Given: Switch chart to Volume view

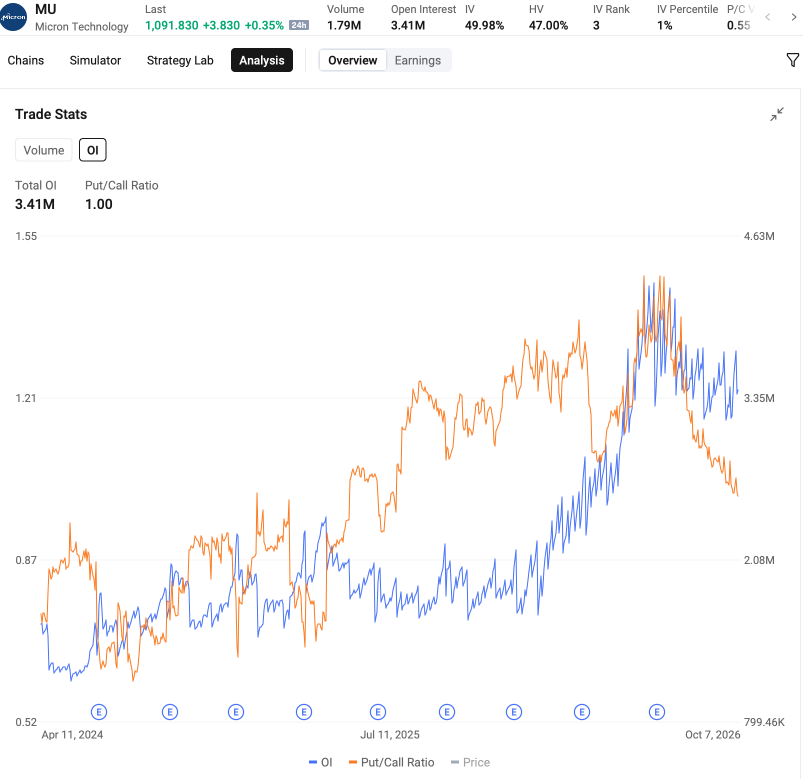Looking at the screenshot, I should tap(44, 150).
